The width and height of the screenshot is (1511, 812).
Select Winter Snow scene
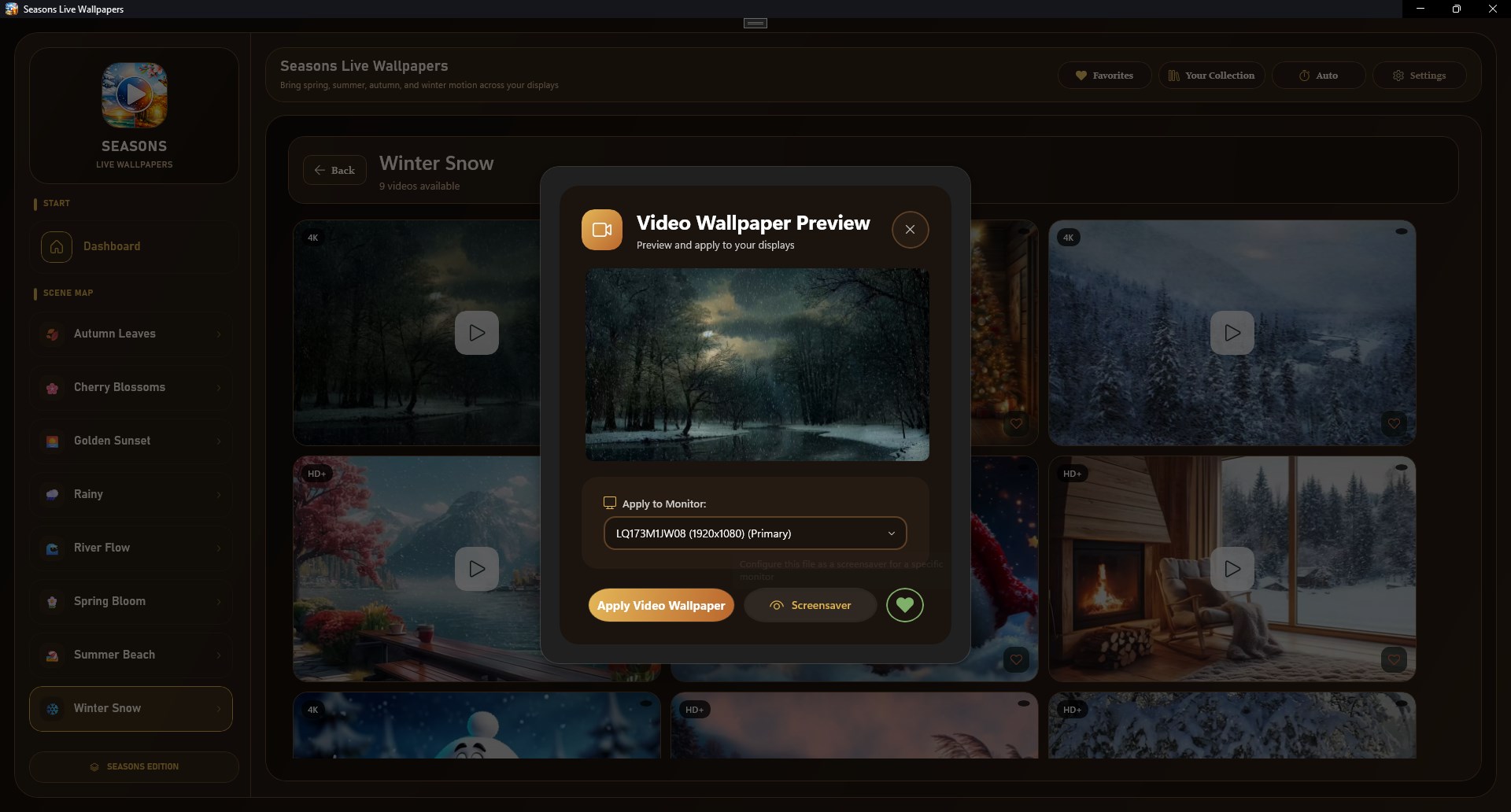[x=131, y=709]
